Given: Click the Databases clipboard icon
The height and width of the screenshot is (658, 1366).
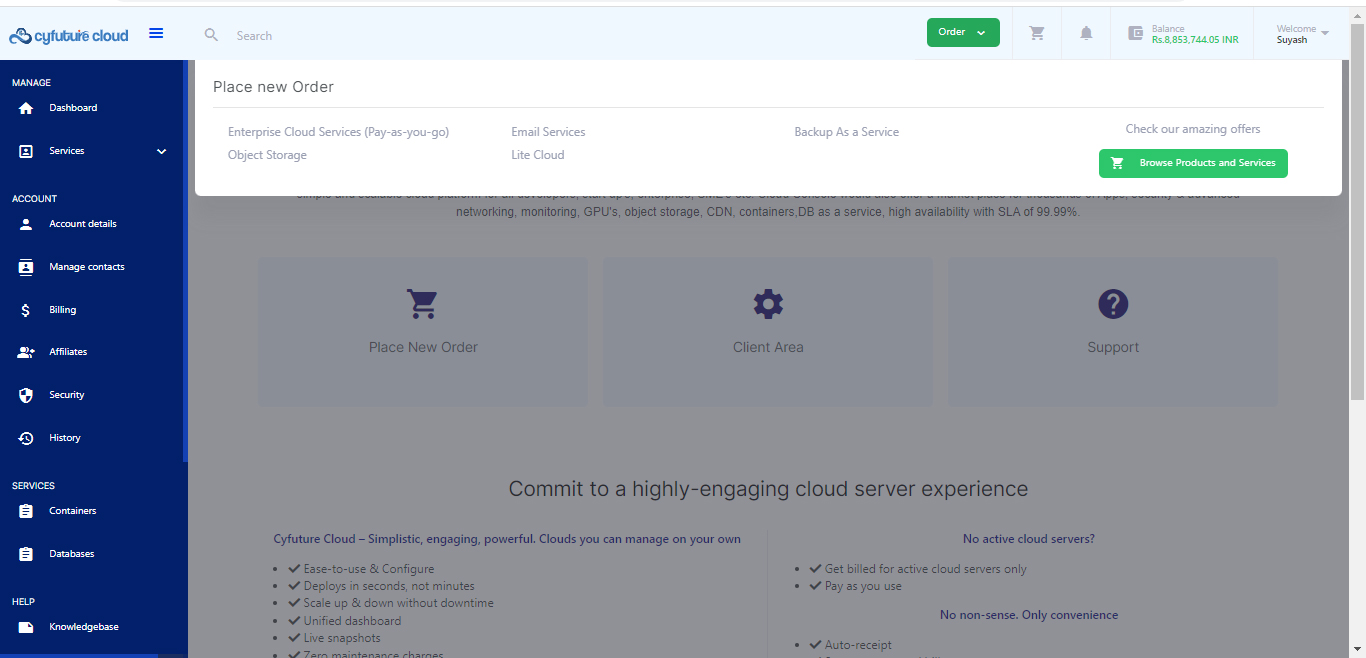Looking at the screenshot, I should 26,554.
